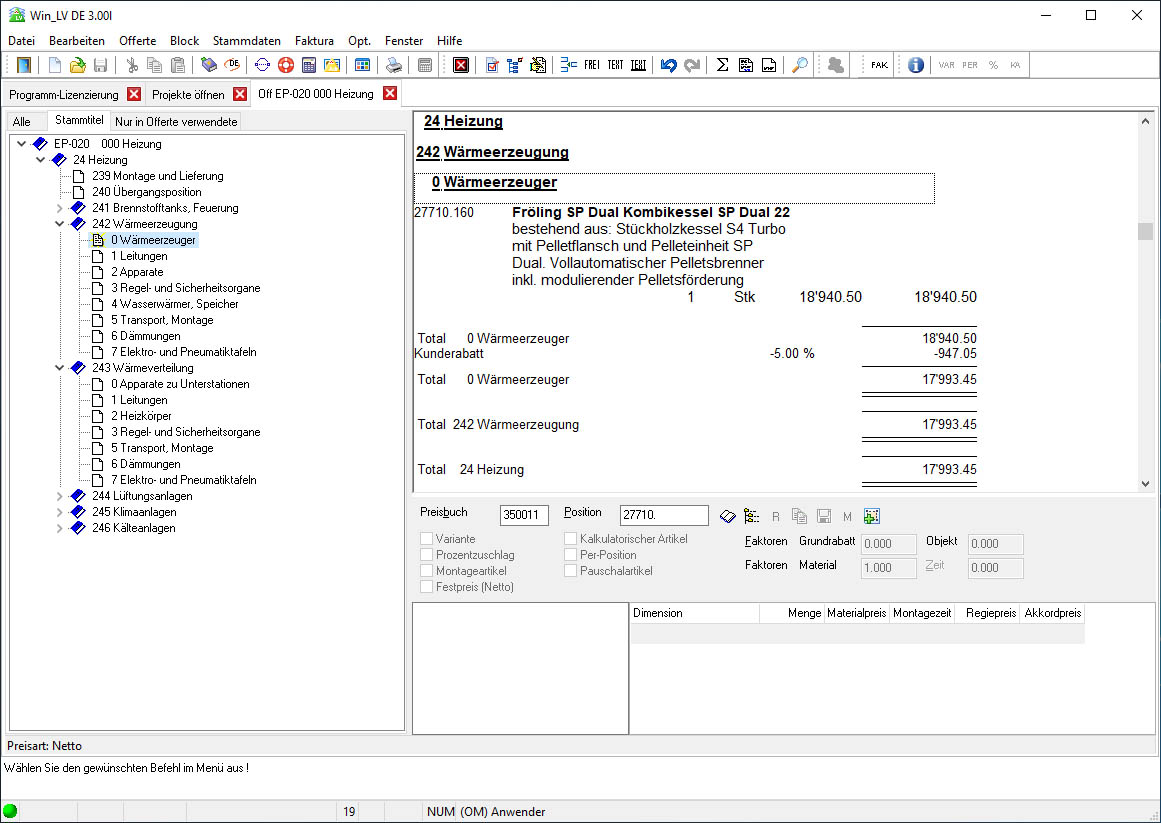Select the Nur in Offerte verwendete tab
The width and height of the screenshot is (1161, 823).
tap(176, 121)
